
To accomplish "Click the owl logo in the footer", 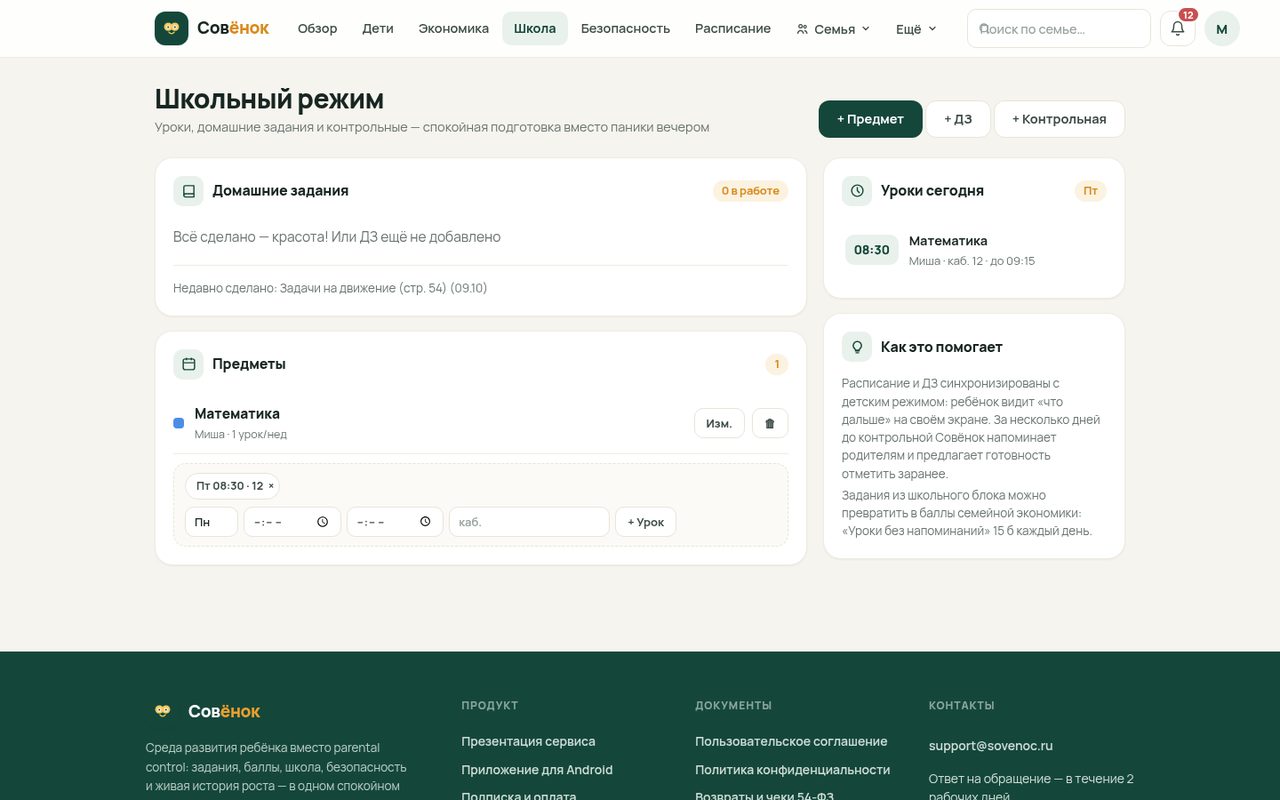I will (163, 711).
